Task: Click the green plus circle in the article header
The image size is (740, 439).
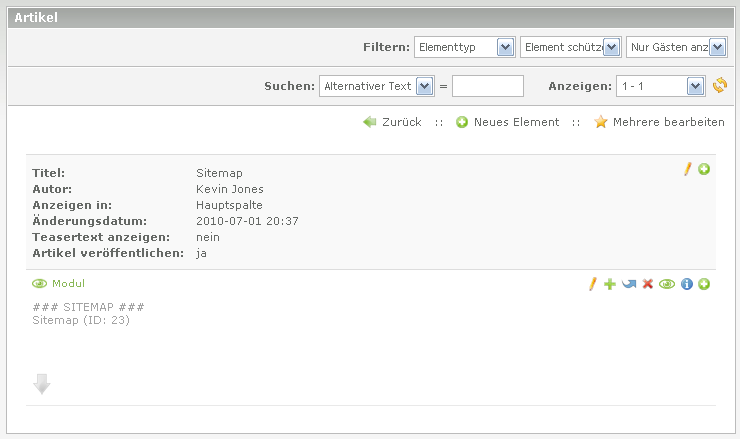Action: pos(704,169)
